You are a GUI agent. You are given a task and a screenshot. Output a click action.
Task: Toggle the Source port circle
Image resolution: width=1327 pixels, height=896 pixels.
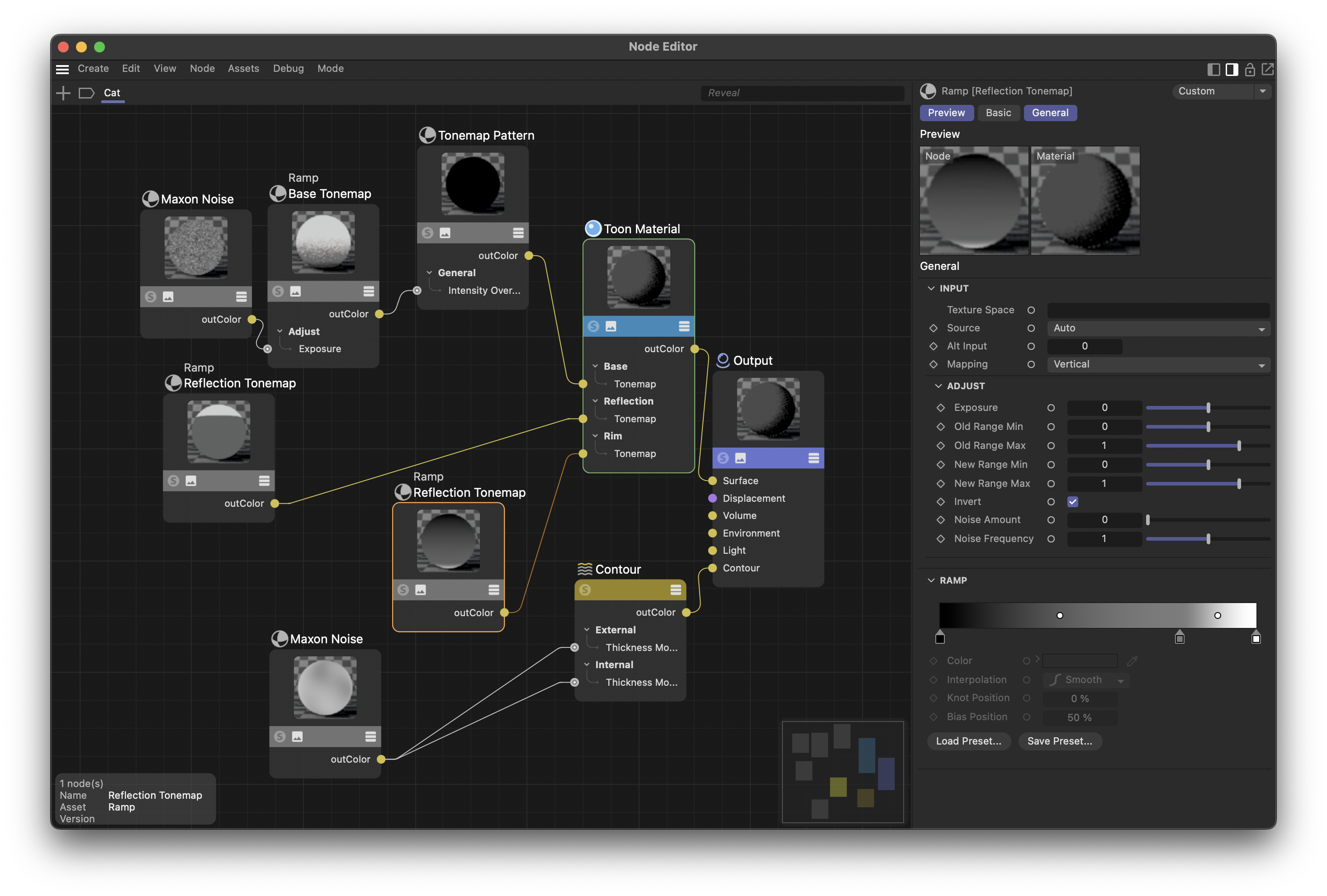[x=1031, y=328]
